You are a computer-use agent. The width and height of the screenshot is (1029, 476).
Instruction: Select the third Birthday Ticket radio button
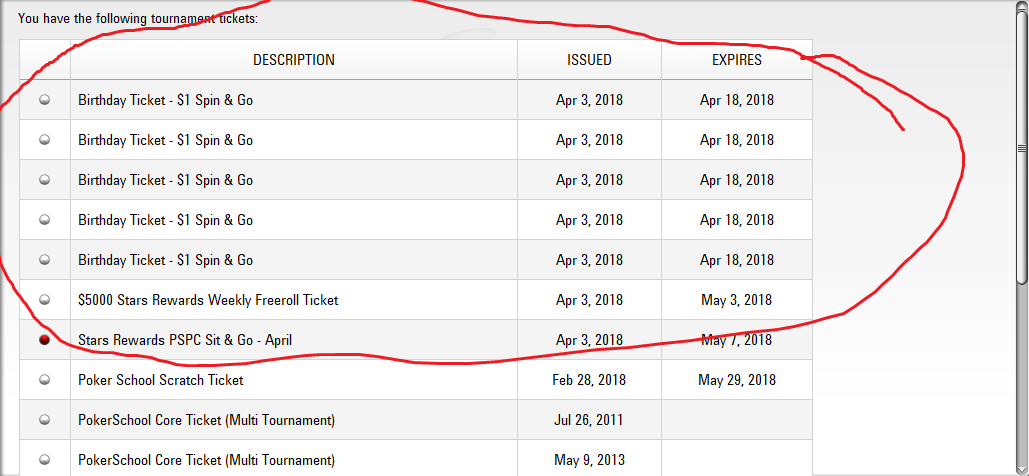[x=45, y=180]
